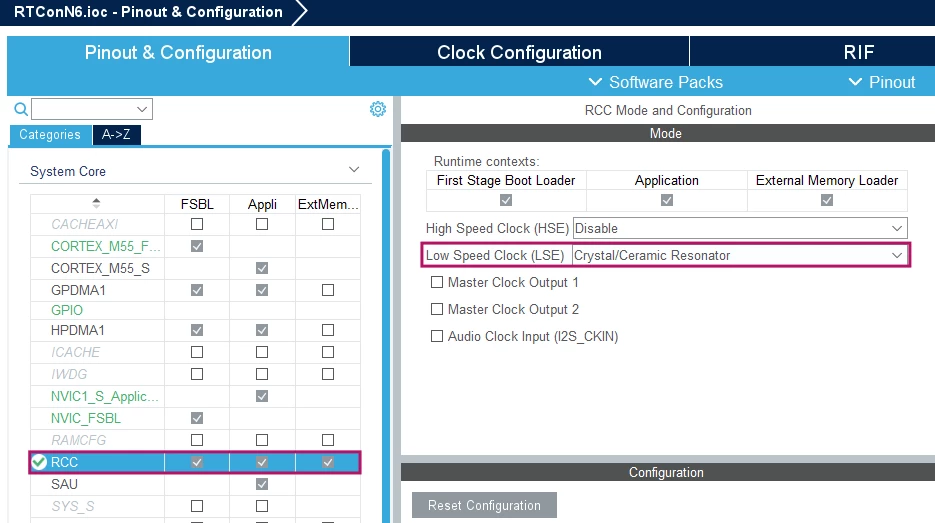The height and width of the screenshot is (523, 935).
Task: Check RAMCFG ExtMem checkbox
Action: (328, 440)
